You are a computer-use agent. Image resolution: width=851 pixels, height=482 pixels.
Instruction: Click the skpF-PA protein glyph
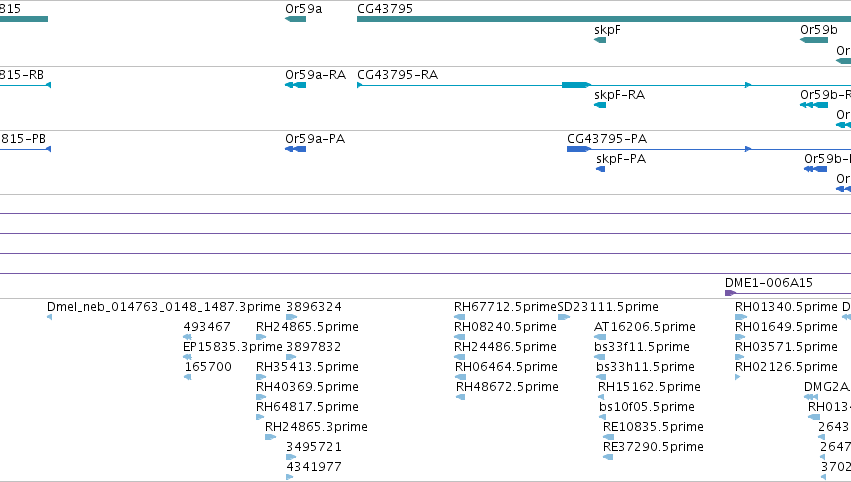point(600,169)
